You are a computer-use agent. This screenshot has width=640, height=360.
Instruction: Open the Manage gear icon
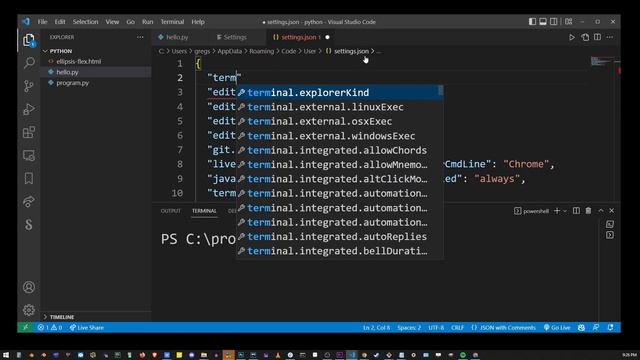(29, 310)
